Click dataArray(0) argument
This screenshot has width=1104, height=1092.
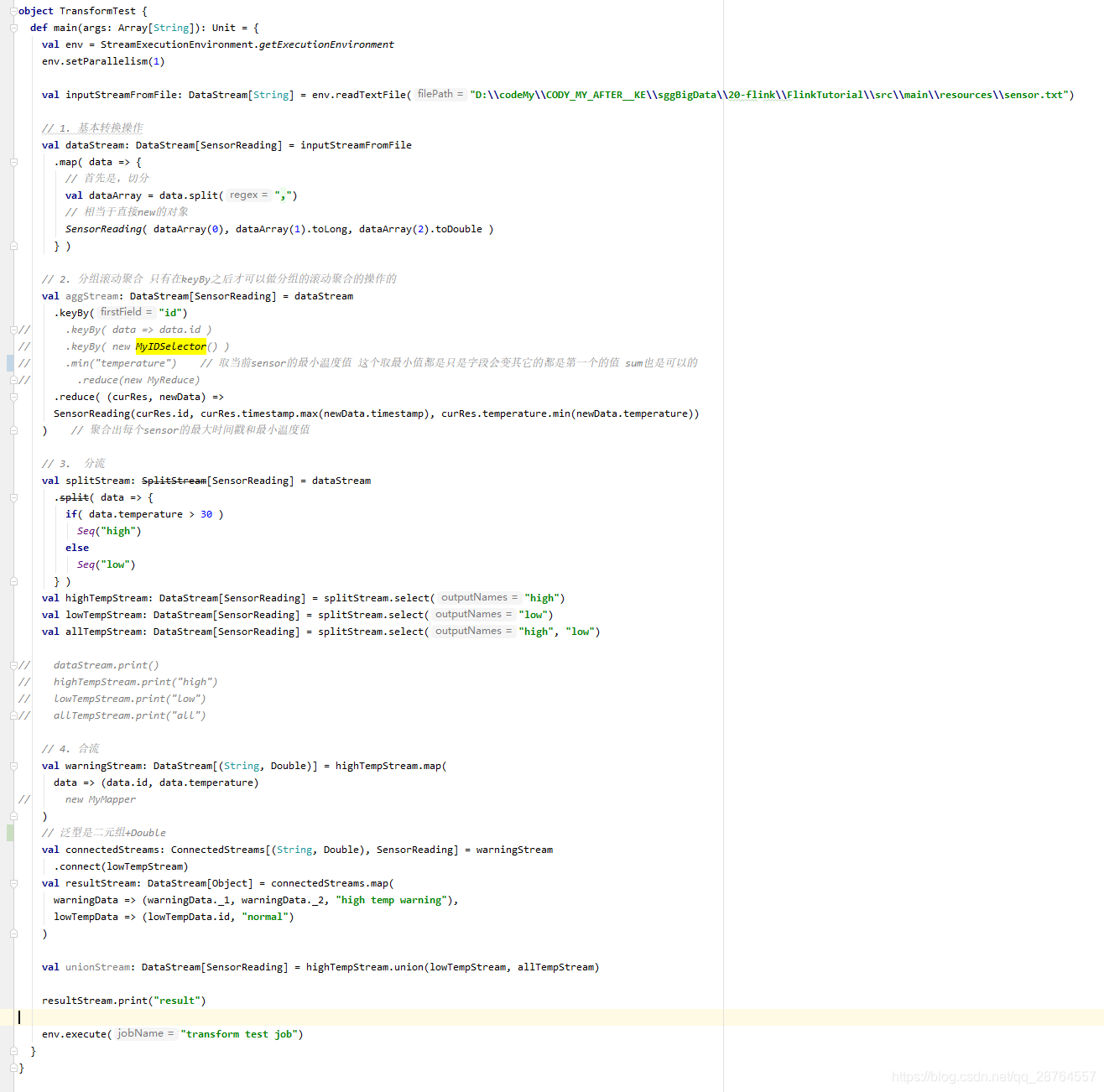point(189,229)
